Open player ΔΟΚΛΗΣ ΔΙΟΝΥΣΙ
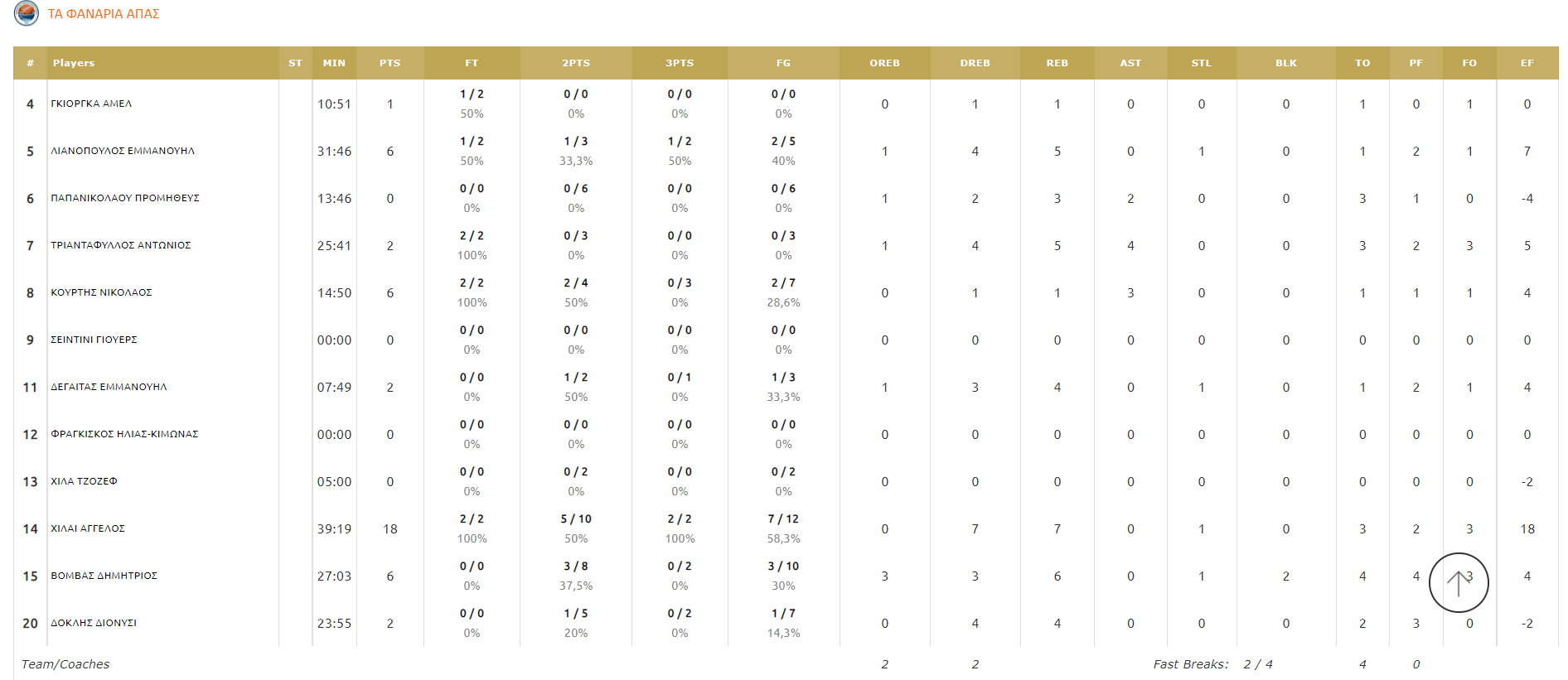 pos(94,623)
